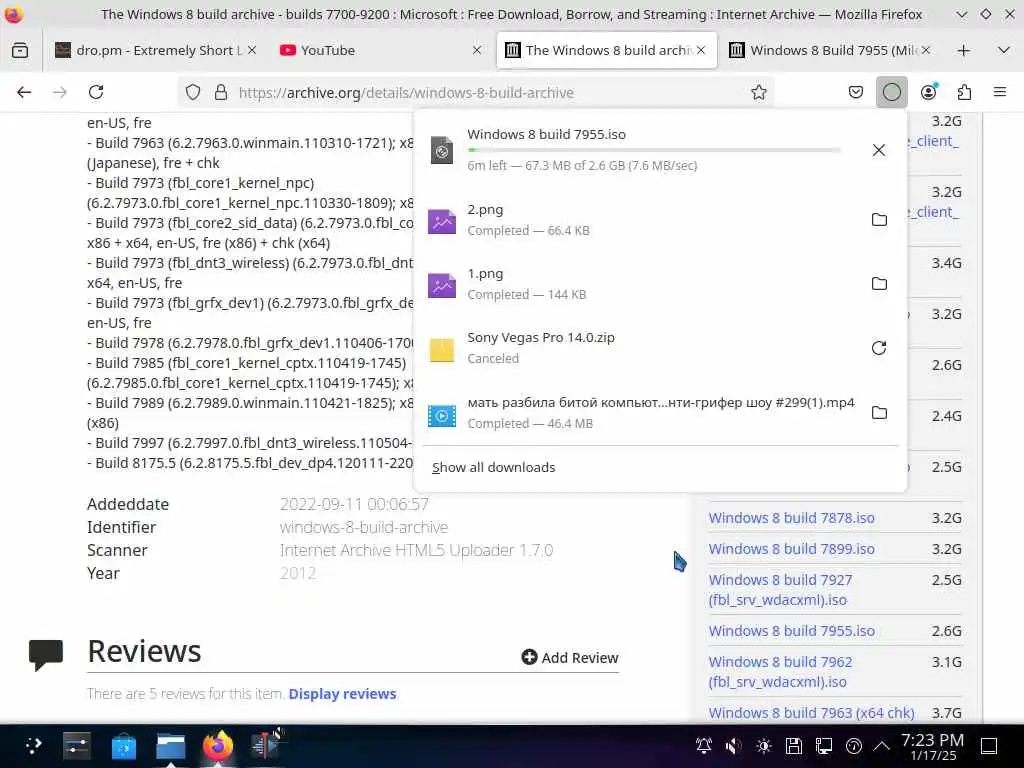Click the Add Review button

click(569, 658)
